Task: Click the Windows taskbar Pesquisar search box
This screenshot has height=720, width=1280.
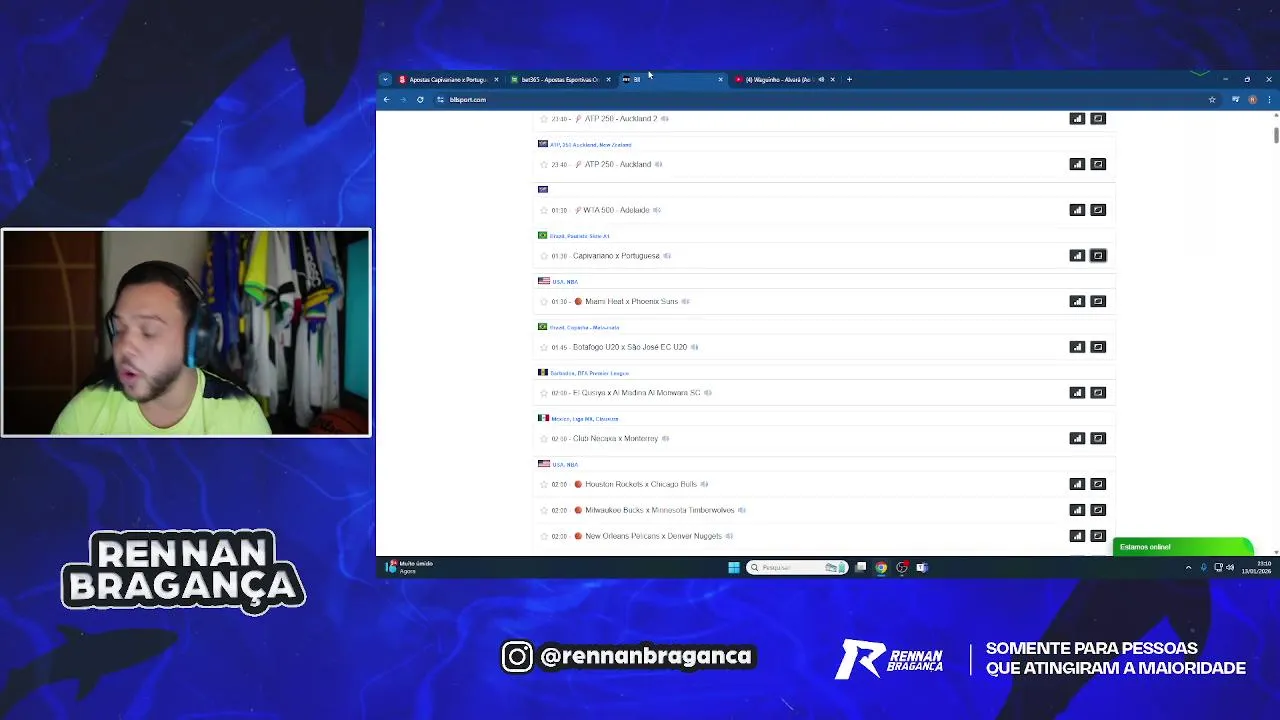Action: point(797,567)
